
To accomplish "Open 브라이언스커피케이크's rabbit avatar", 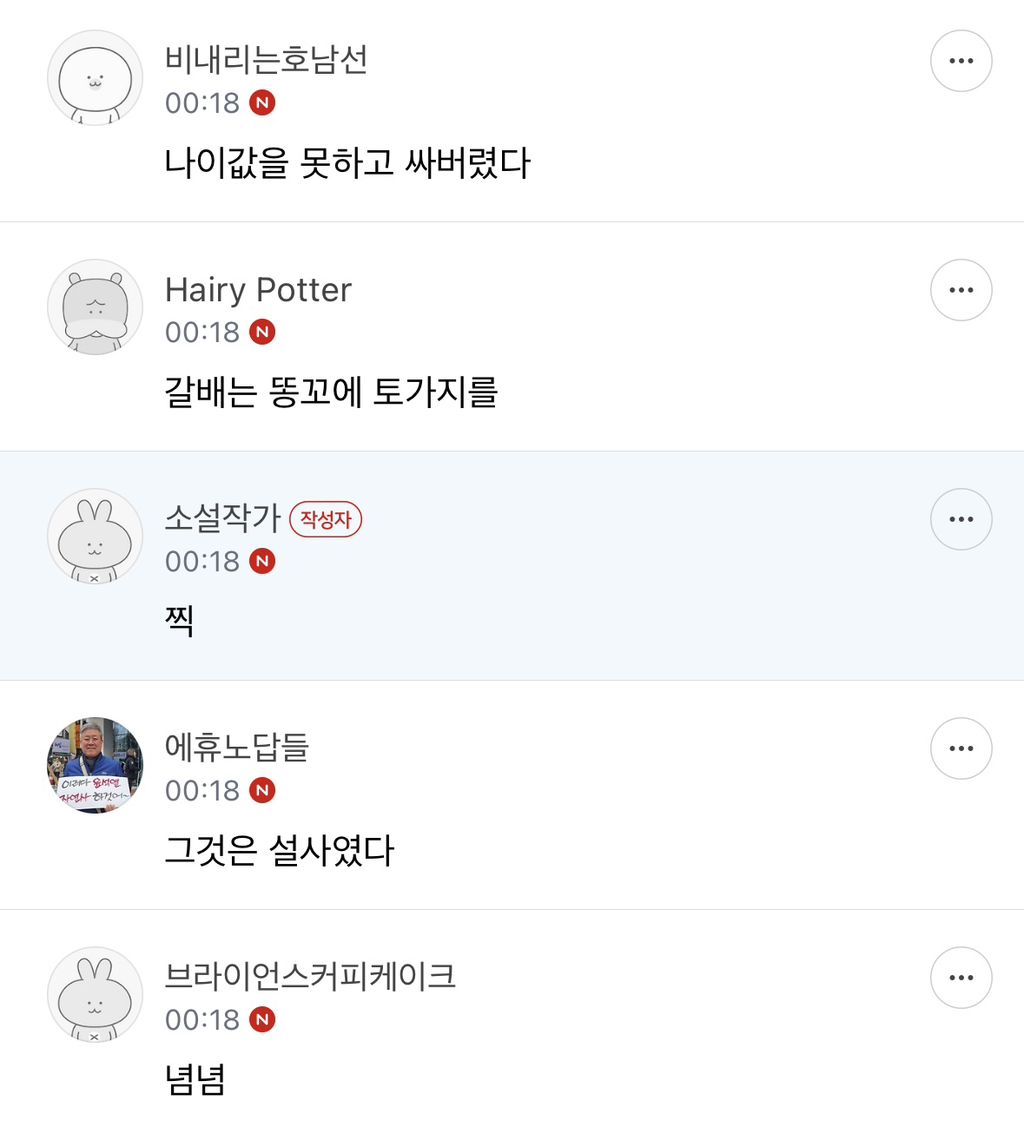I will (x=95, y=994).
